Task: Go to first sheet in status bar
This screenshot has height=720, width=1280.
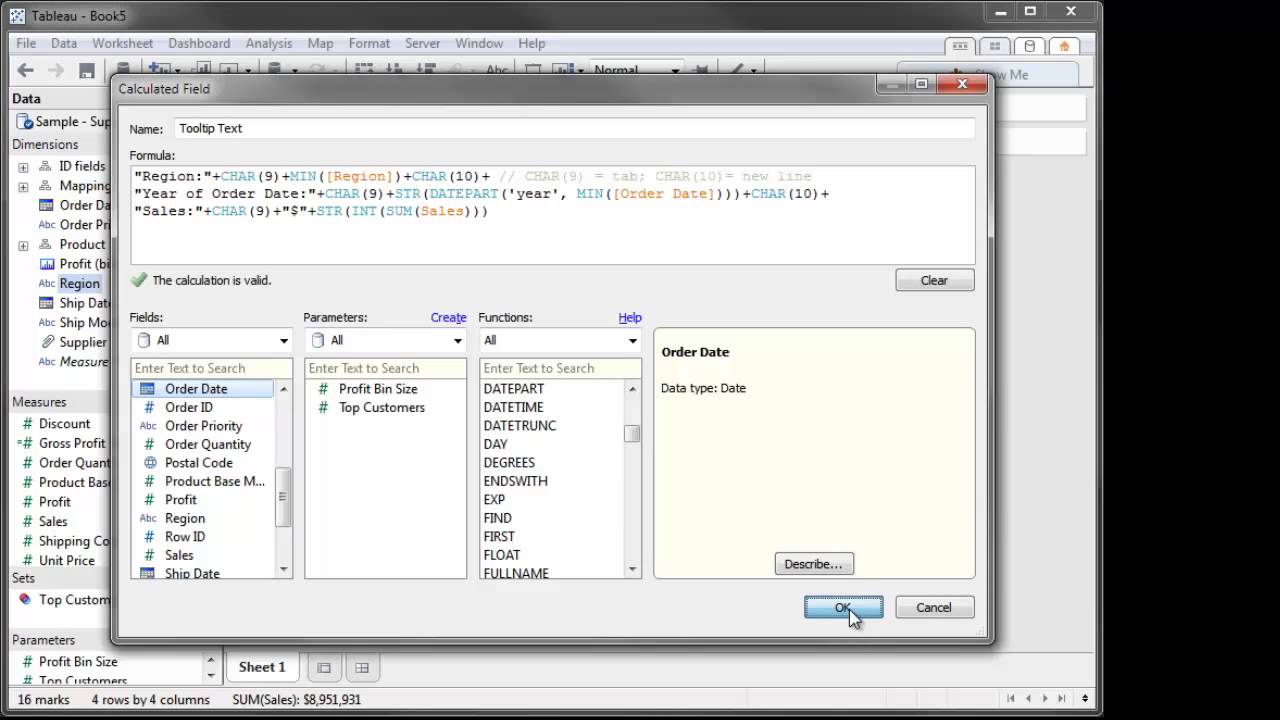Action: pyautogui.click(x=1012, y=699)
